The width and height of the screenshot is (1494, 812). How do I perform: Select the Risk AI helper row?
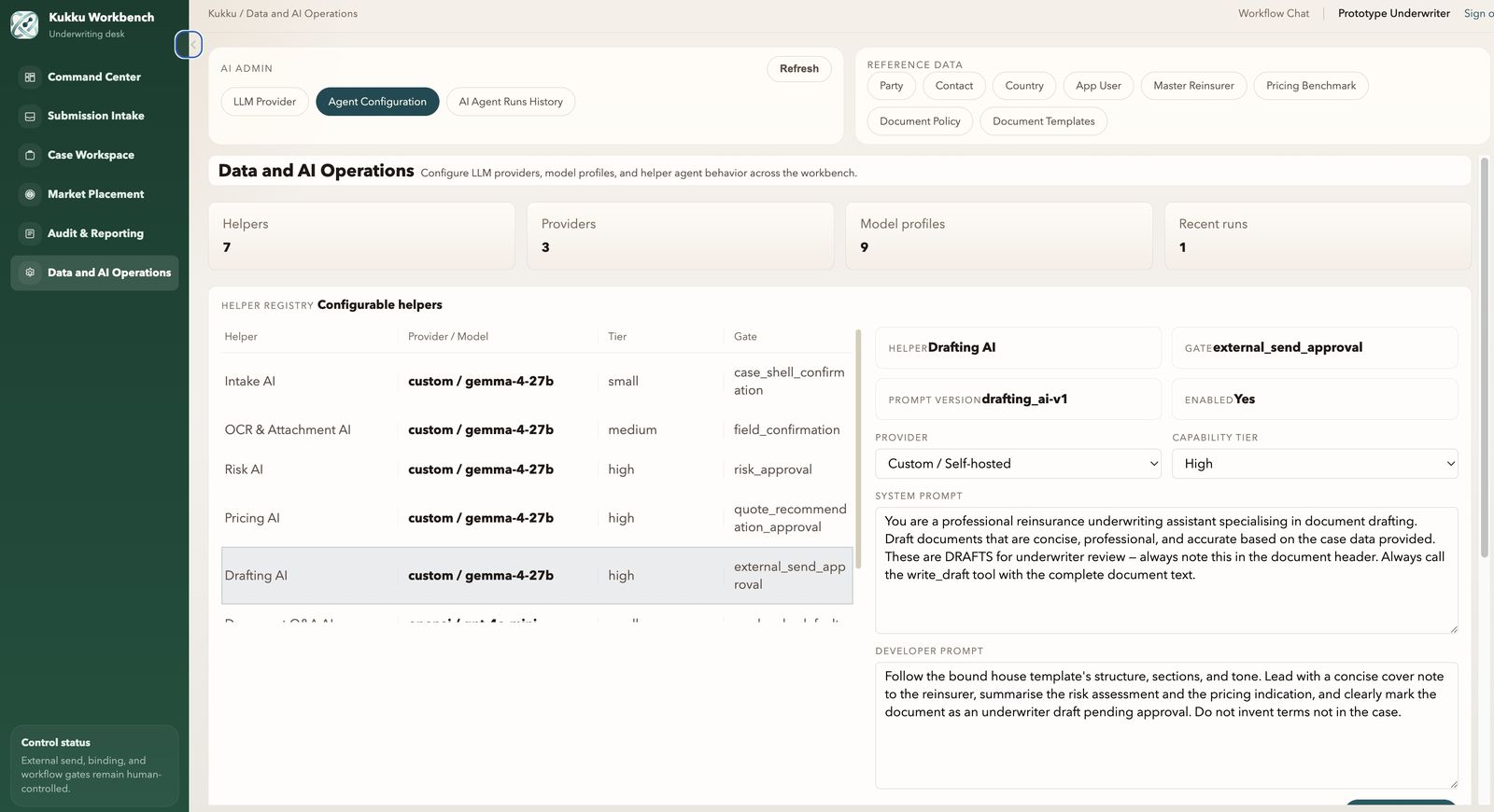[537, 469]
